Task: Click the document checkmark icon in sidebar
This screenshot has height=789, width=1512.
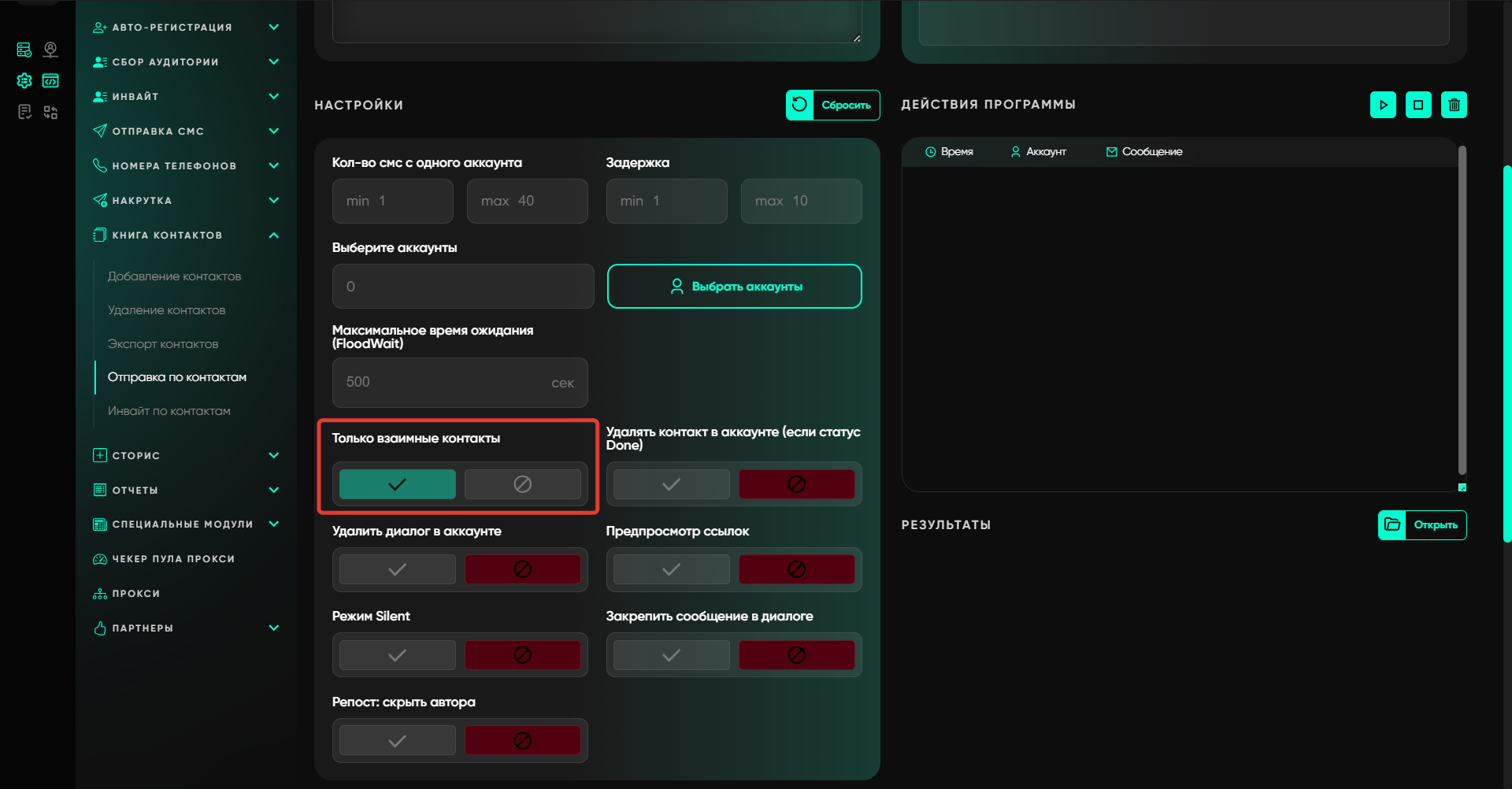Action: [x=24, y=112]
